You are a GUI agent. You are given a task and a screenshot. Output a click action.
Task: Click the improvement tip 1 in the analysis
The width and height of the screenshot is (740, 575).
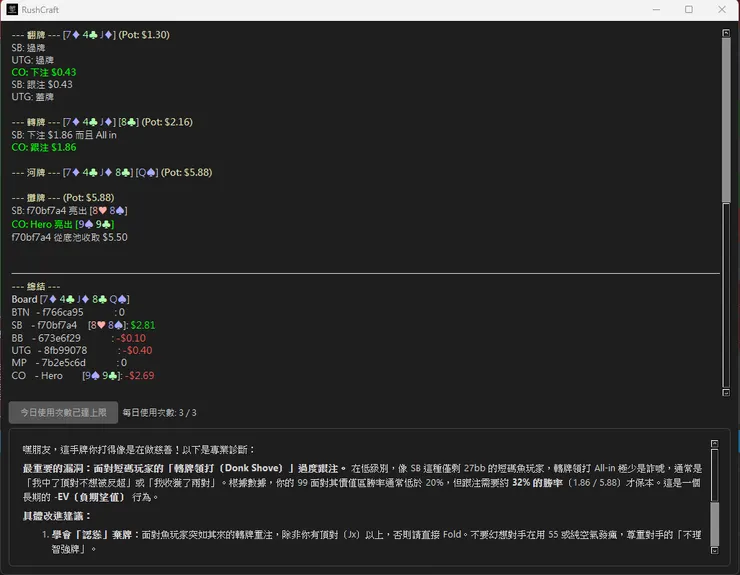point(372,541)
